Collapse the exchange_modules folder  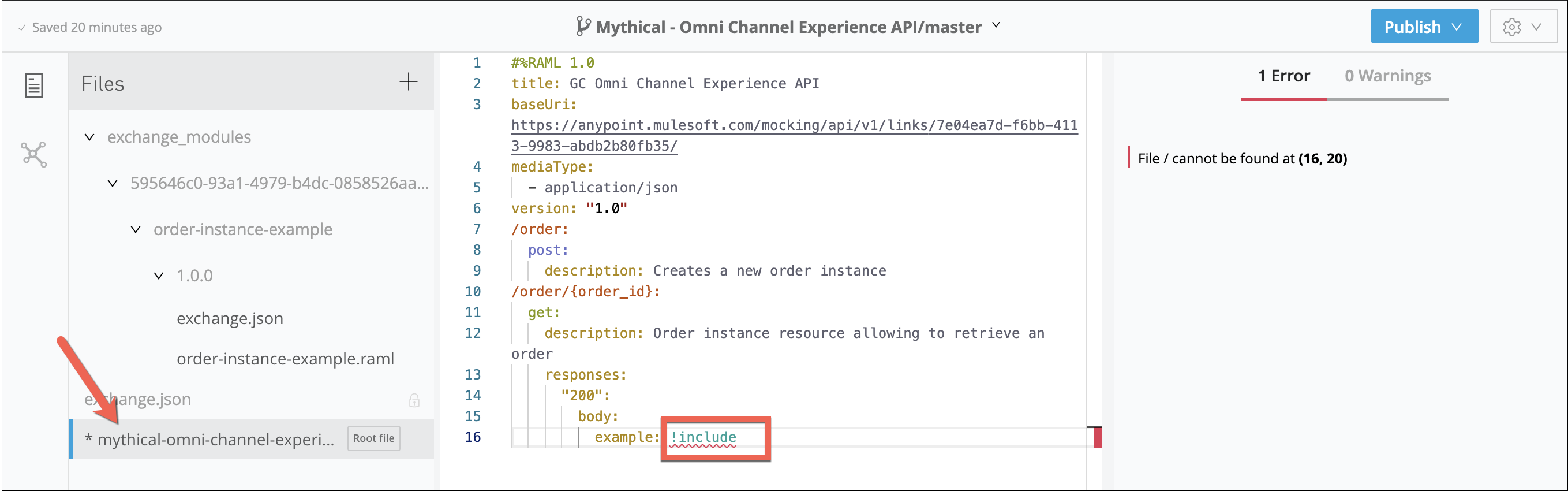click(x=89, y=137)
